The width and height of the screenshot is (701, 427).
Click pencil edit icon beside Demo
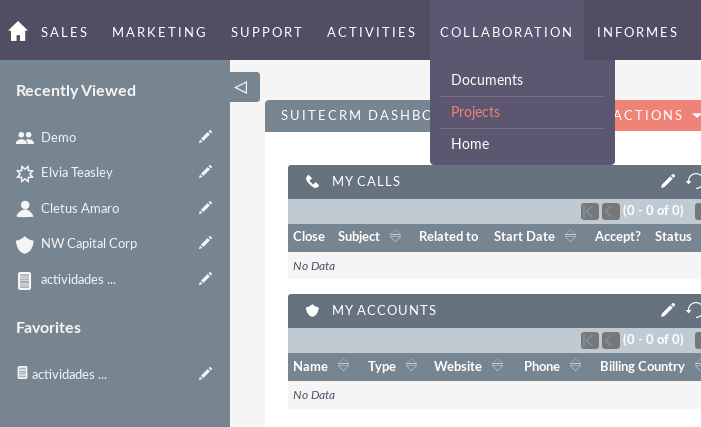[x=206, y=137]
